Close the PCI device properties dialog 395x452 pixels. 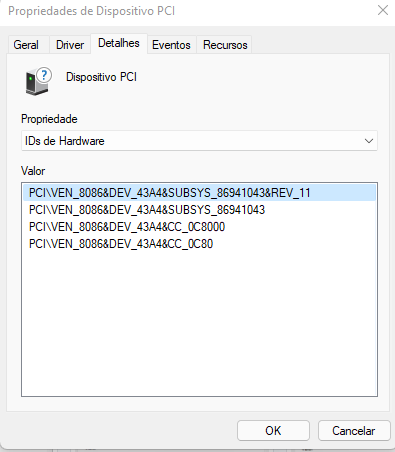383,10
